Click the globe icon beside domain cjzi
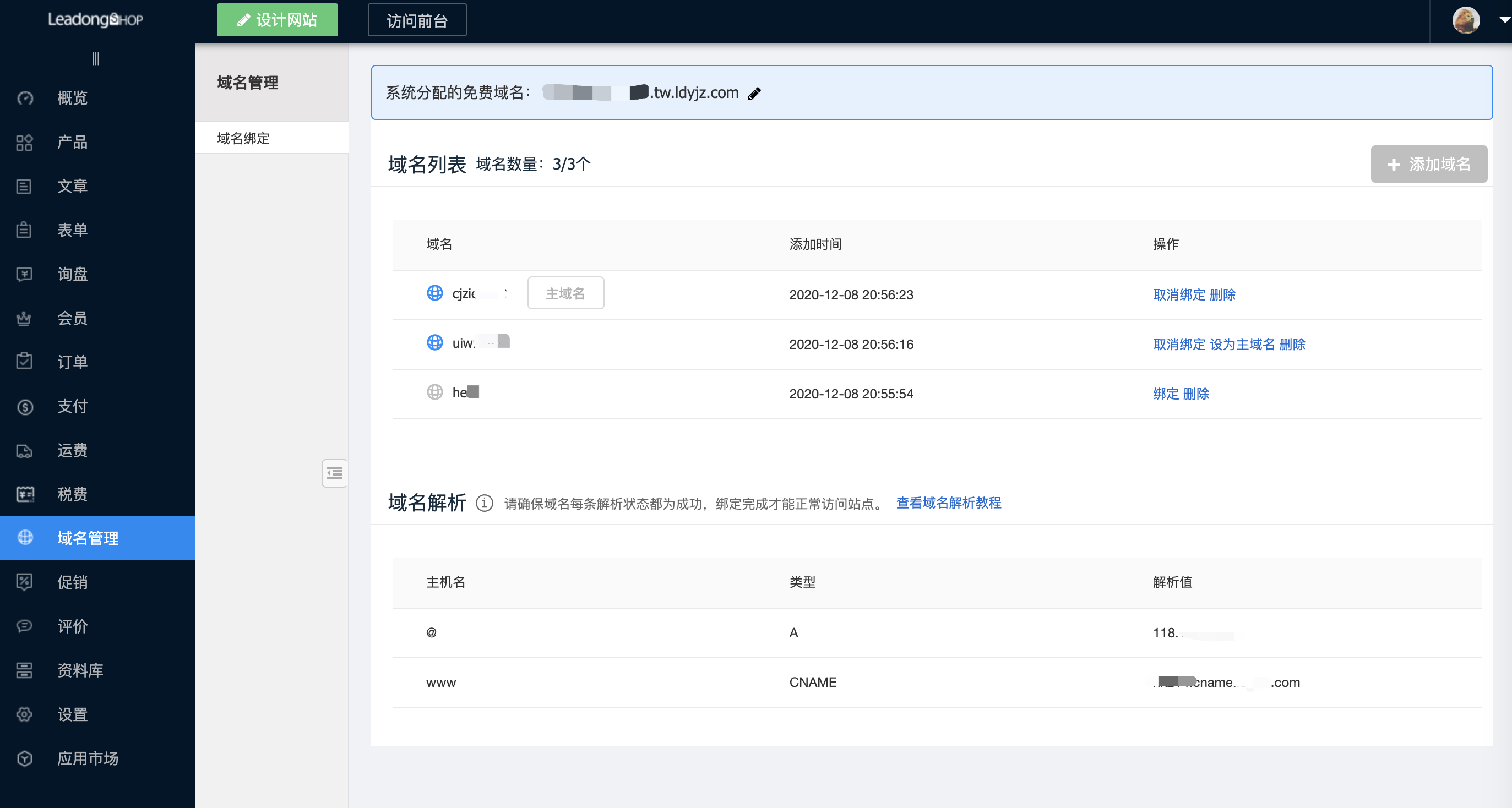 tap(435, 294)
